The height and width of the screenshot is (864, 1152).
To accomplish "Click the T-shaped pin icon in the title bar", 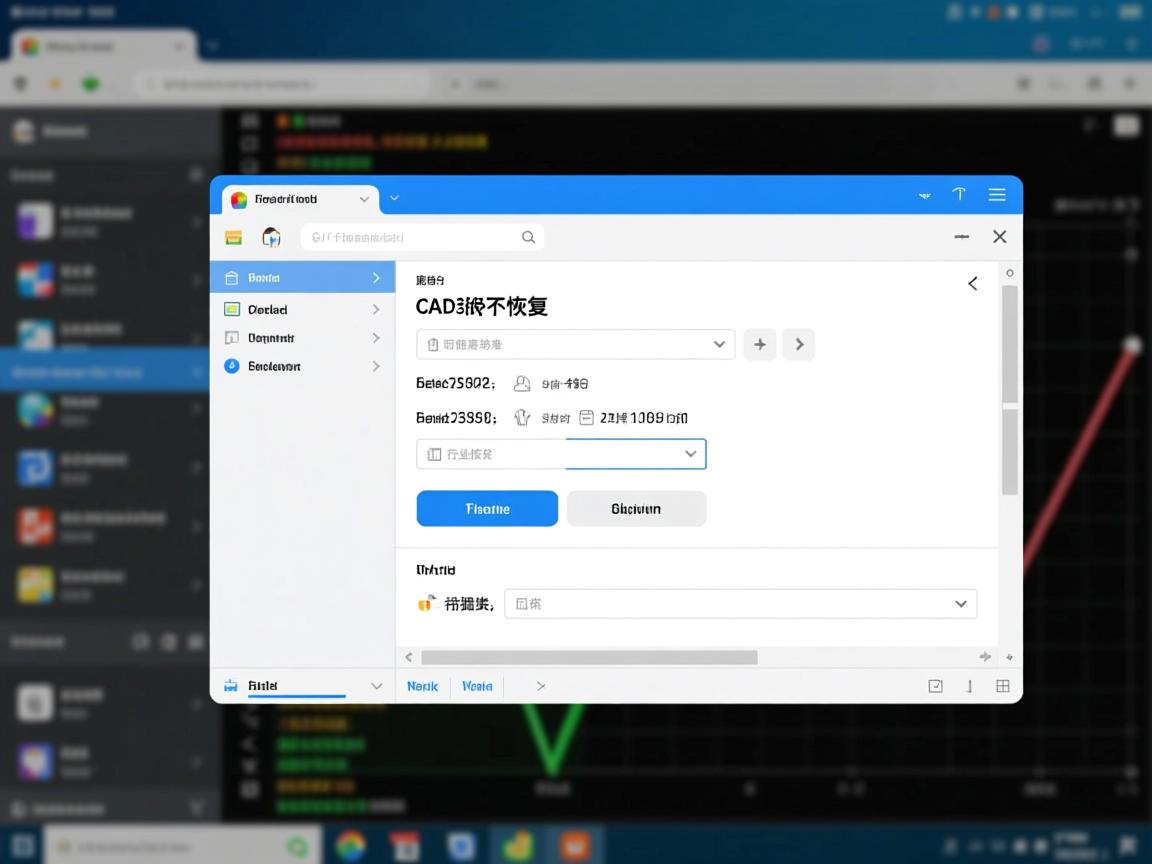I will click(x=959, y=195).
